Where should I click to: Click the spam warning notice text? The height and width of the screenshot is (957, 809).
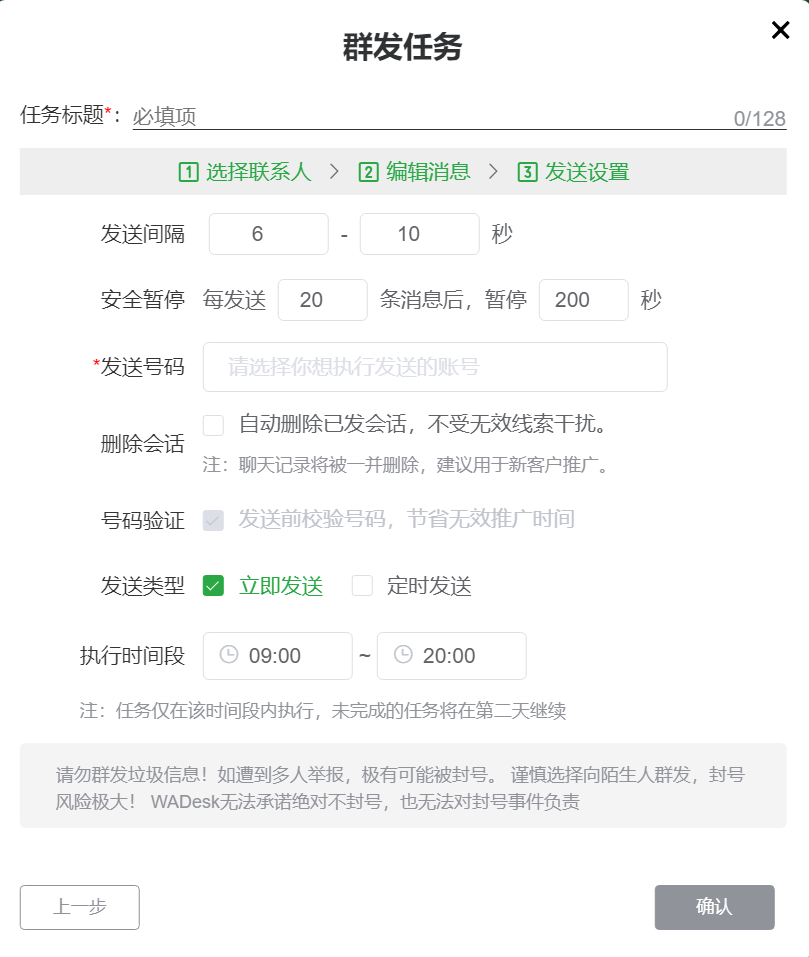[400, 788]
